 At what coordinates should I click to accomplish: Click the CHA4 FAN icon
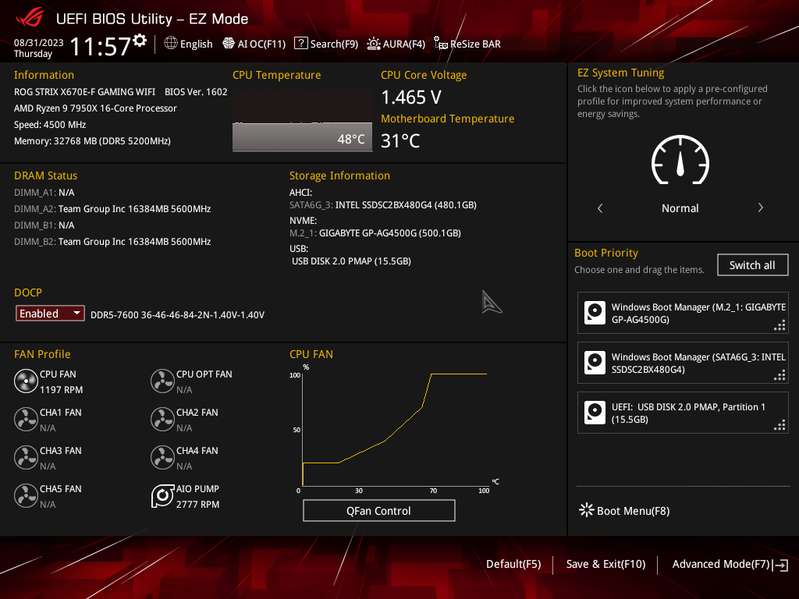tap(162, 457)
